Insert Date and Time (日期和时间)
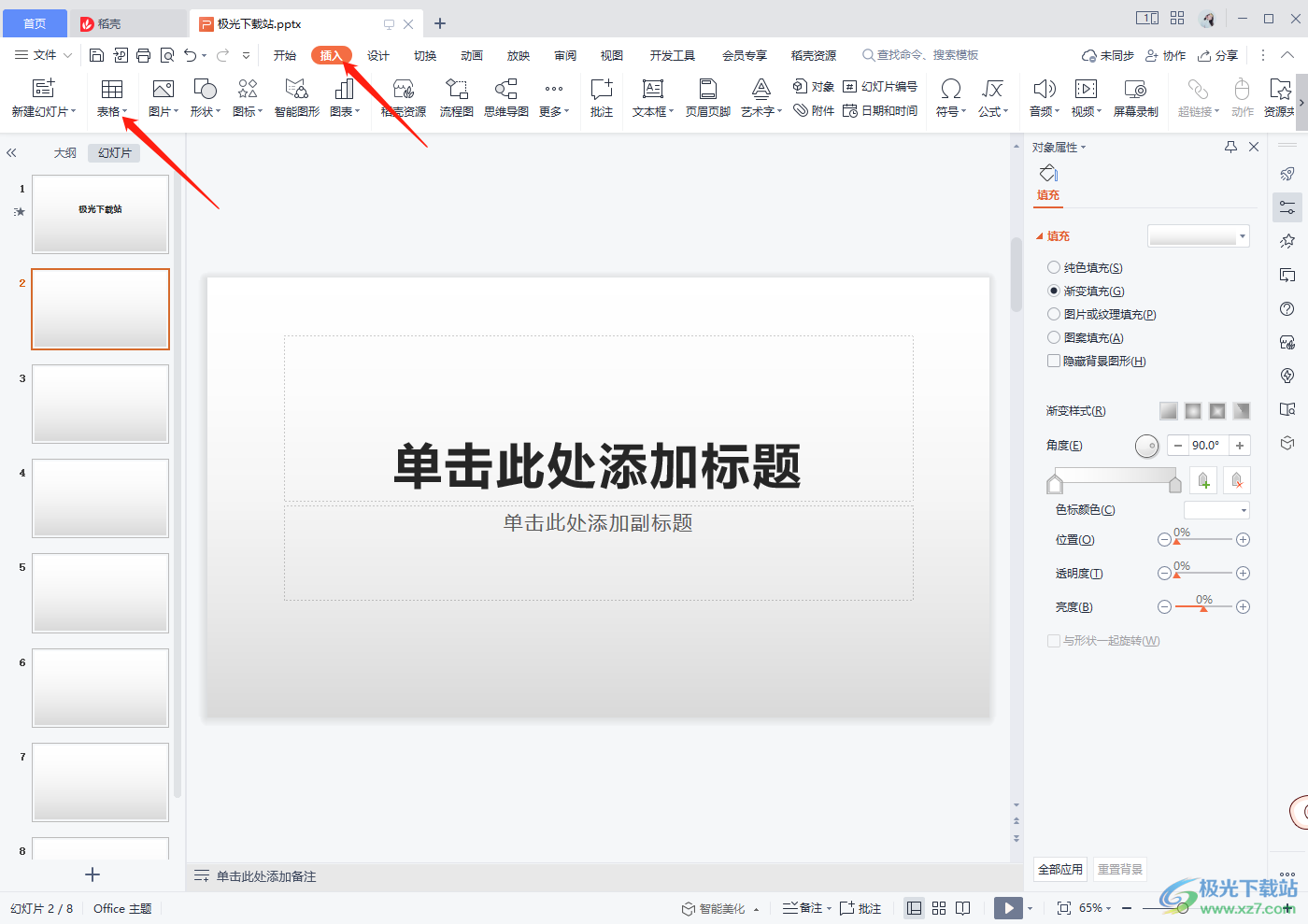This screenshot has width=1308, height=924. [880, 110]
